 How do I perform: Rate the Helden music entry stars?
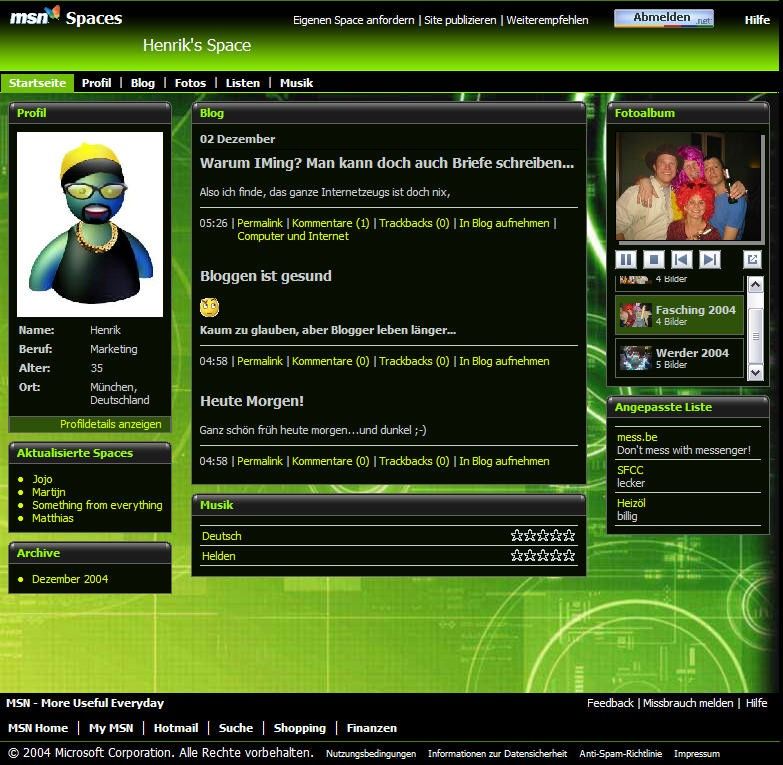point(543,556)
